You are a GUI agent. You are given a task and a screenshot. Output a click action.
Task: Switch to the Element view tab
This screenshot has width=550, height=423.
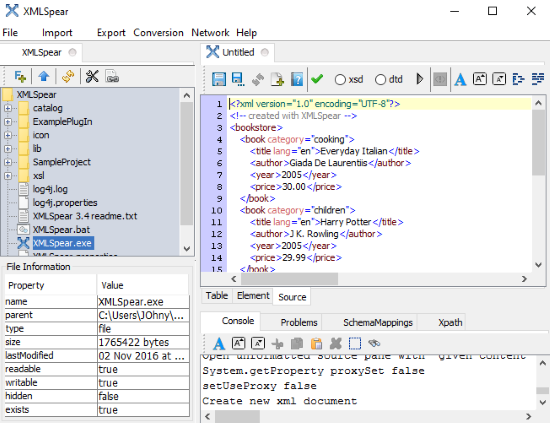click(x=253, y=296)
